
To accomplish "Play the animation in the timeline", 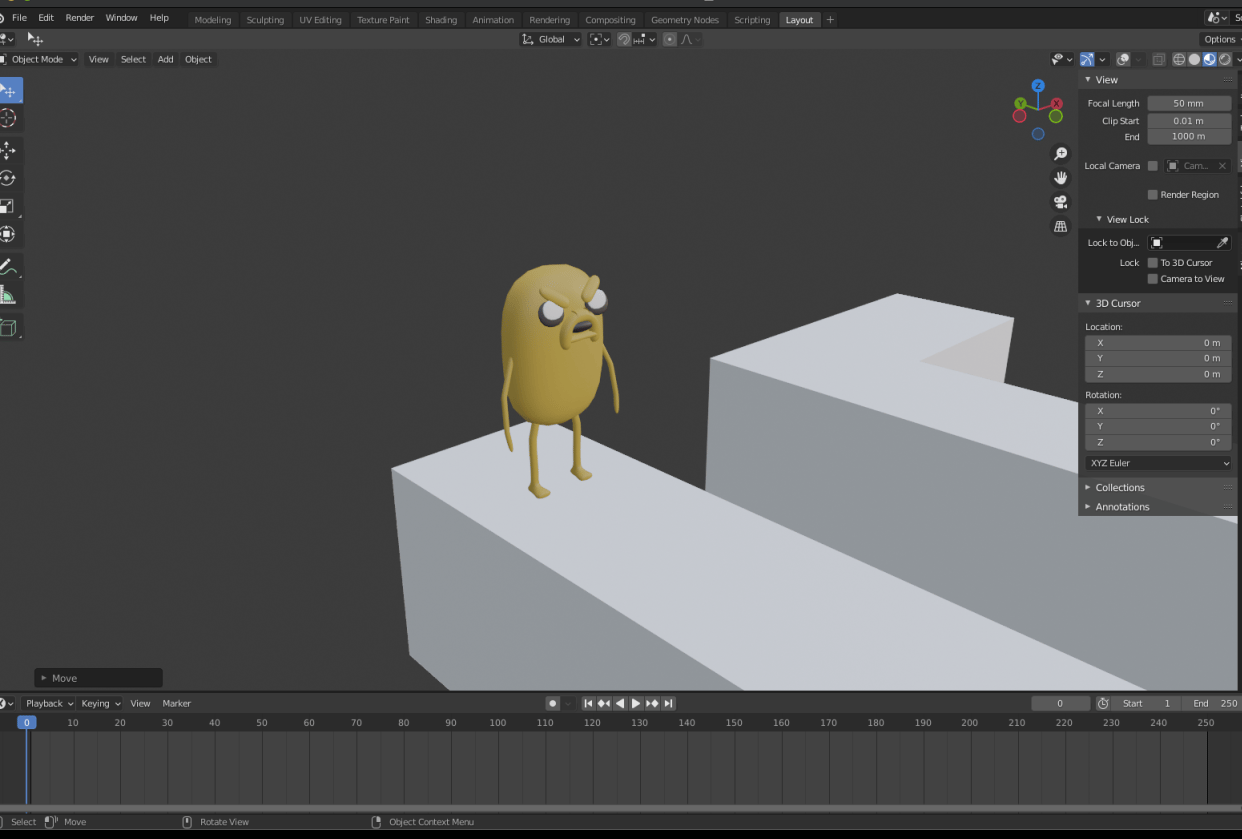I will point(636,703).
